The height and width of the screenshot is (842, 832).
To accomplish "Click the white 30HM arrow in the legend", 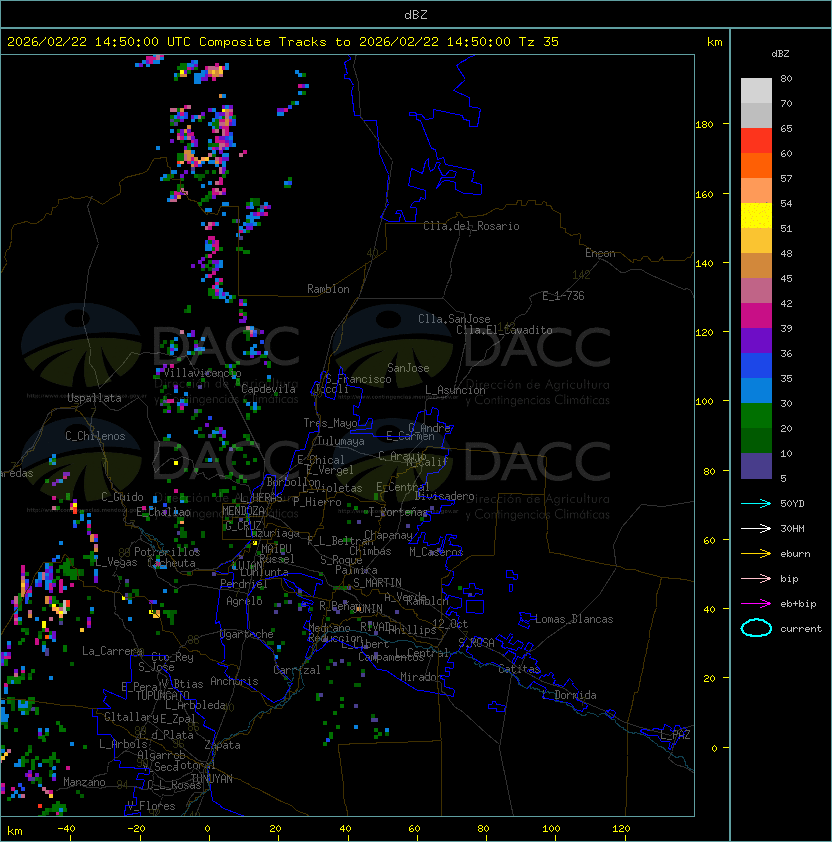I will pyautogui.click(x=756, y=528).
